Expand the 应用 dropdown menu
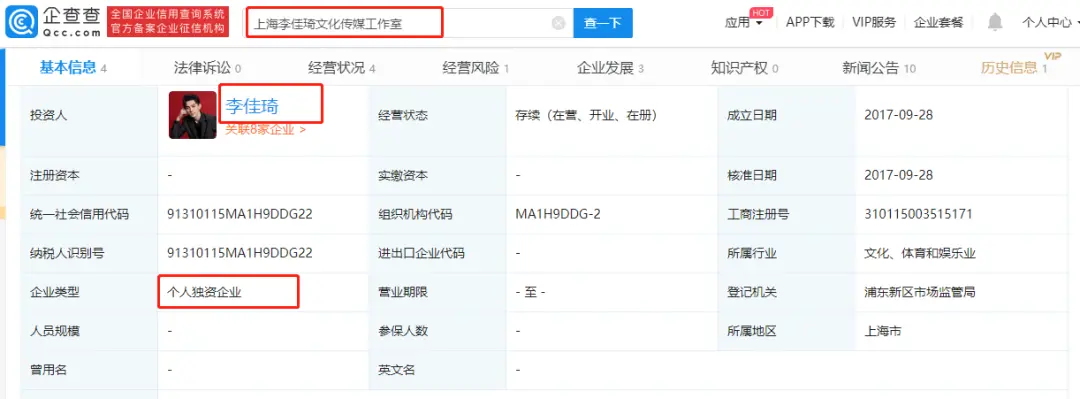 (744, 22)
